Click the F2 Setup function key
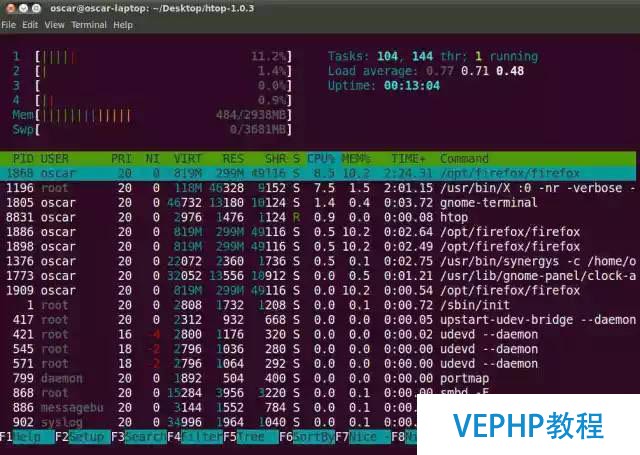The height and width of the screenshot is (455, 640). click(x=82, y=437)
